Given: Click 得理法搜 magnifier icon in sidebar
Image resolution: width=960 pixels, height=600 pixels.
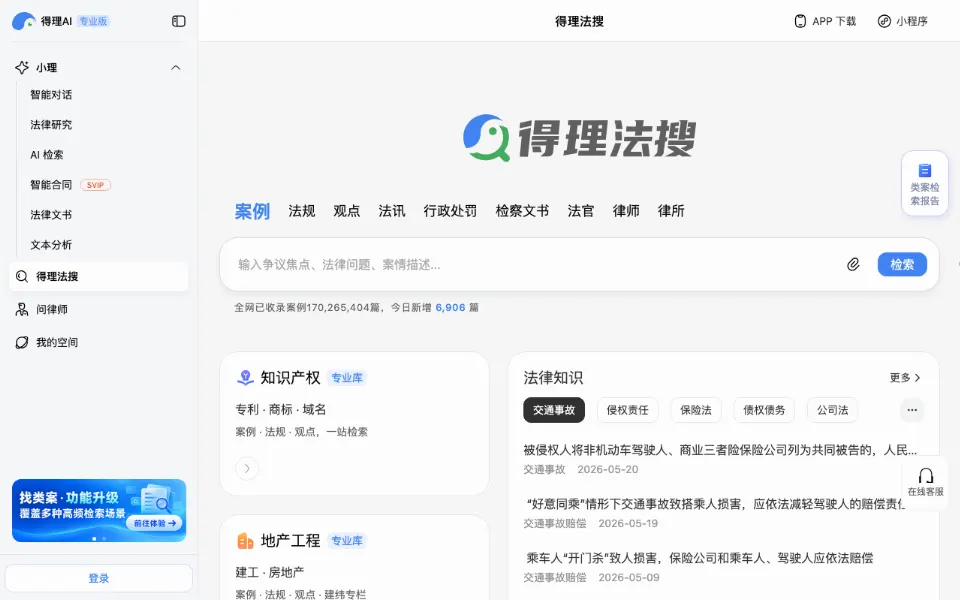Looking at the screenshot, I should click(x=22, y=276).
